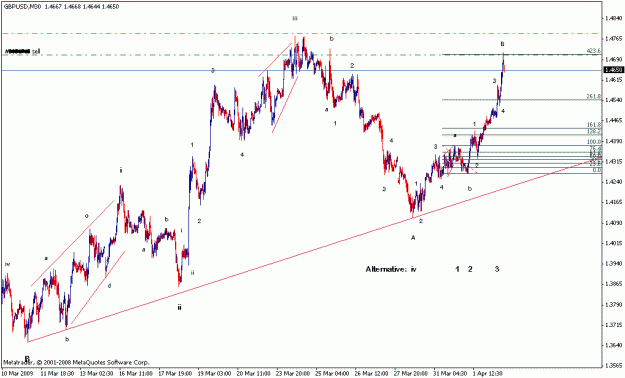Click the 1.3565 price axis label
The width and height of the screenshot is (625, 378).
613,366
